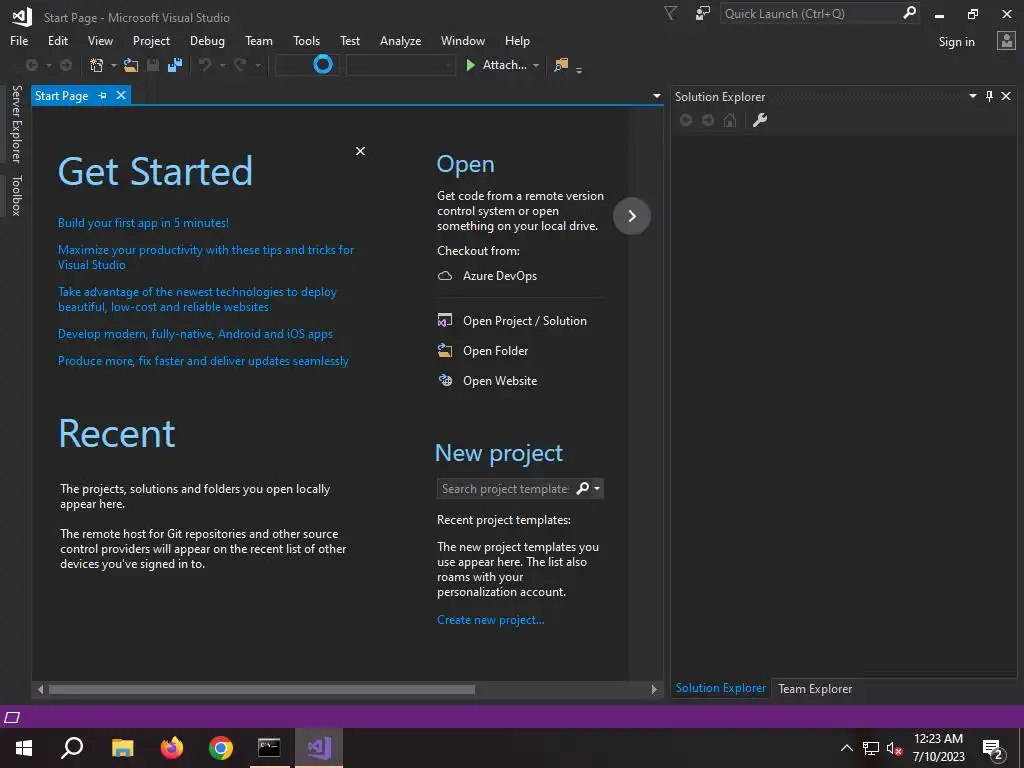
Task: Open the Server Explorer side tab
Action: tap(16, 123)
